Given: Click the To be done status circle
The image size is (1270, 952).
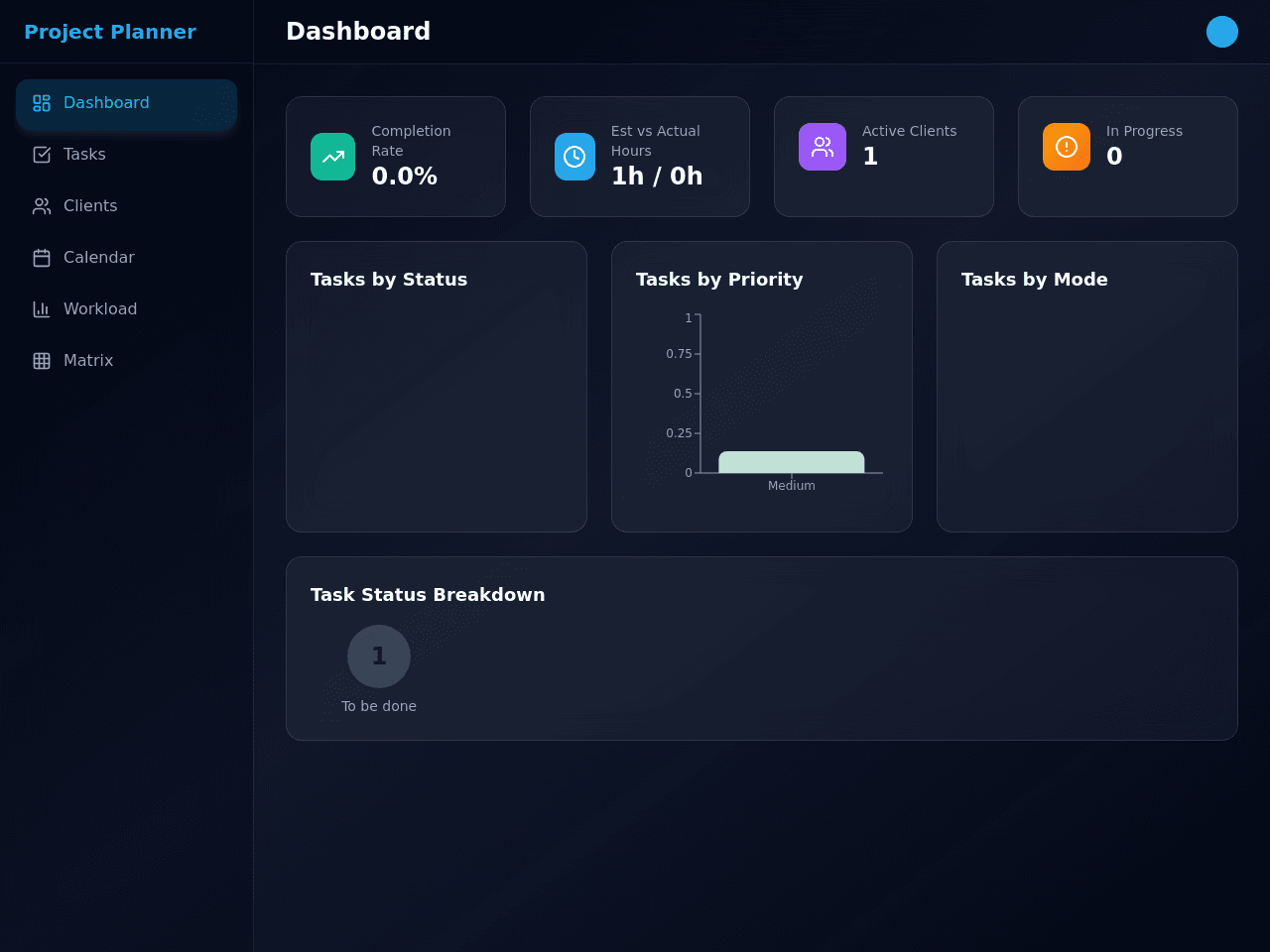Looking at the screenshot, I should tap(379, 656).
